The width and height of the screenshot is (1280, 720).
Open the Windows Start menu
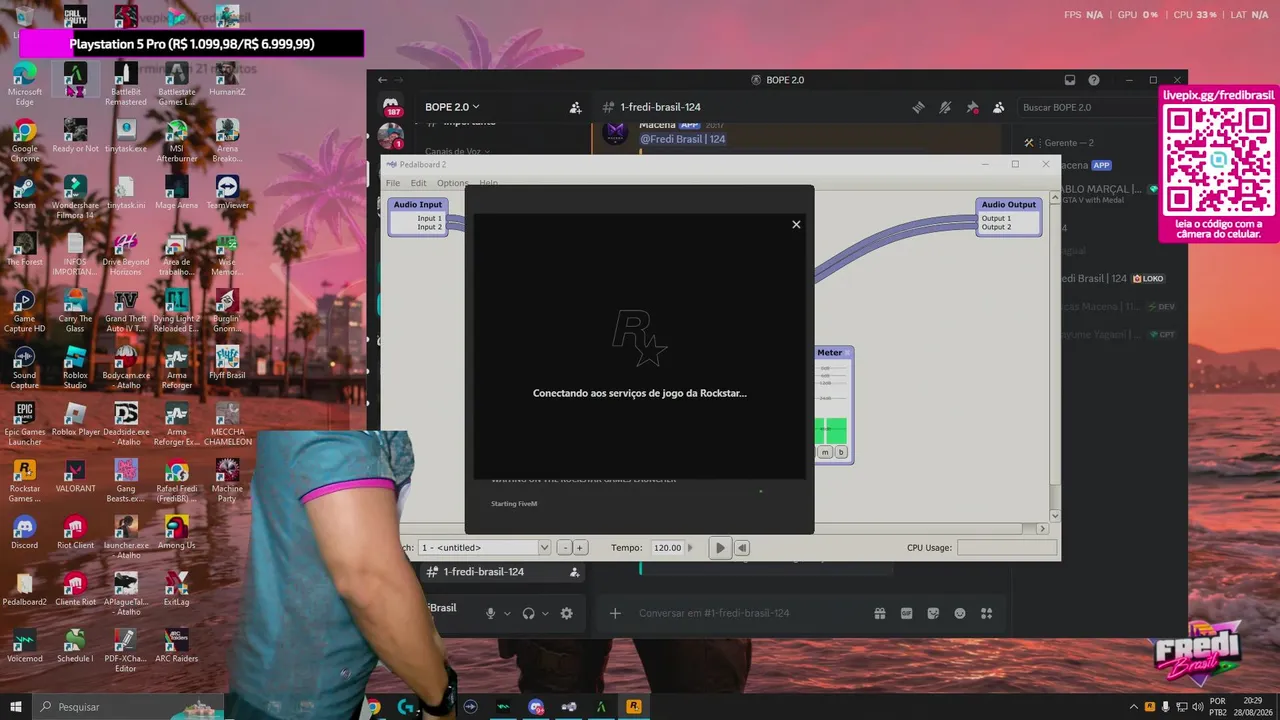(x=15, y=707)
